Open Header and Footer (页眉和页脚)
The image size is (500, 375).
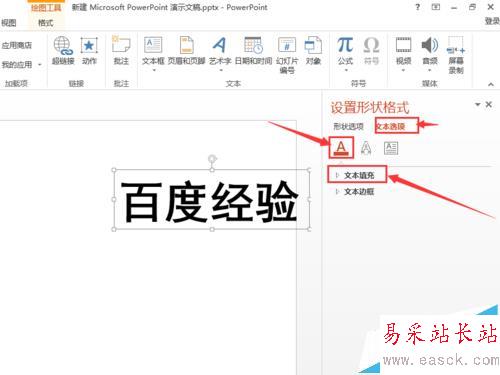pyautogui.click(x=186, y=50)
